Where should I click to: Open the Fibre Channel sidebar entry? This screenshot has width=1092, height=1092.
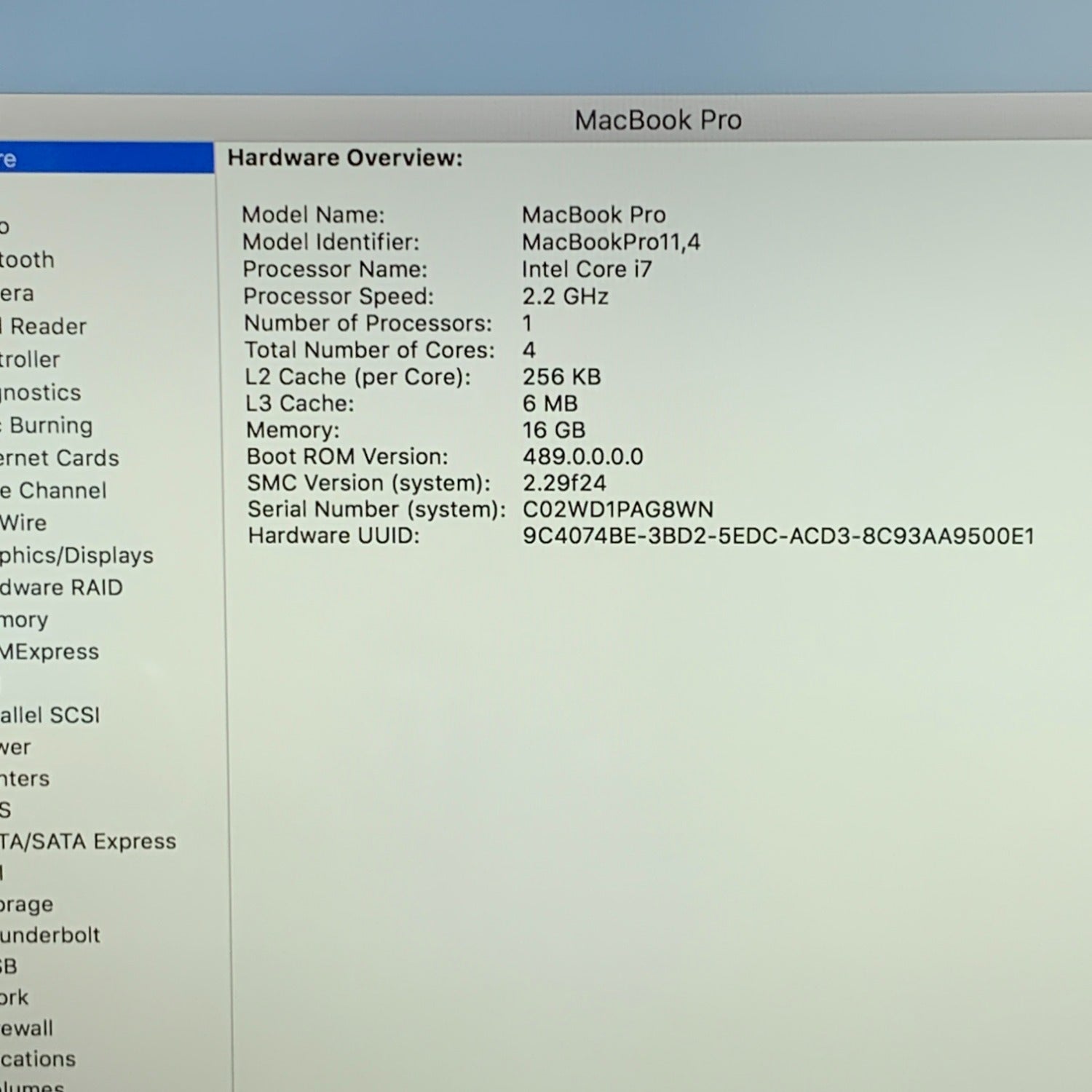pyautogui.click(x=54, y=491)
